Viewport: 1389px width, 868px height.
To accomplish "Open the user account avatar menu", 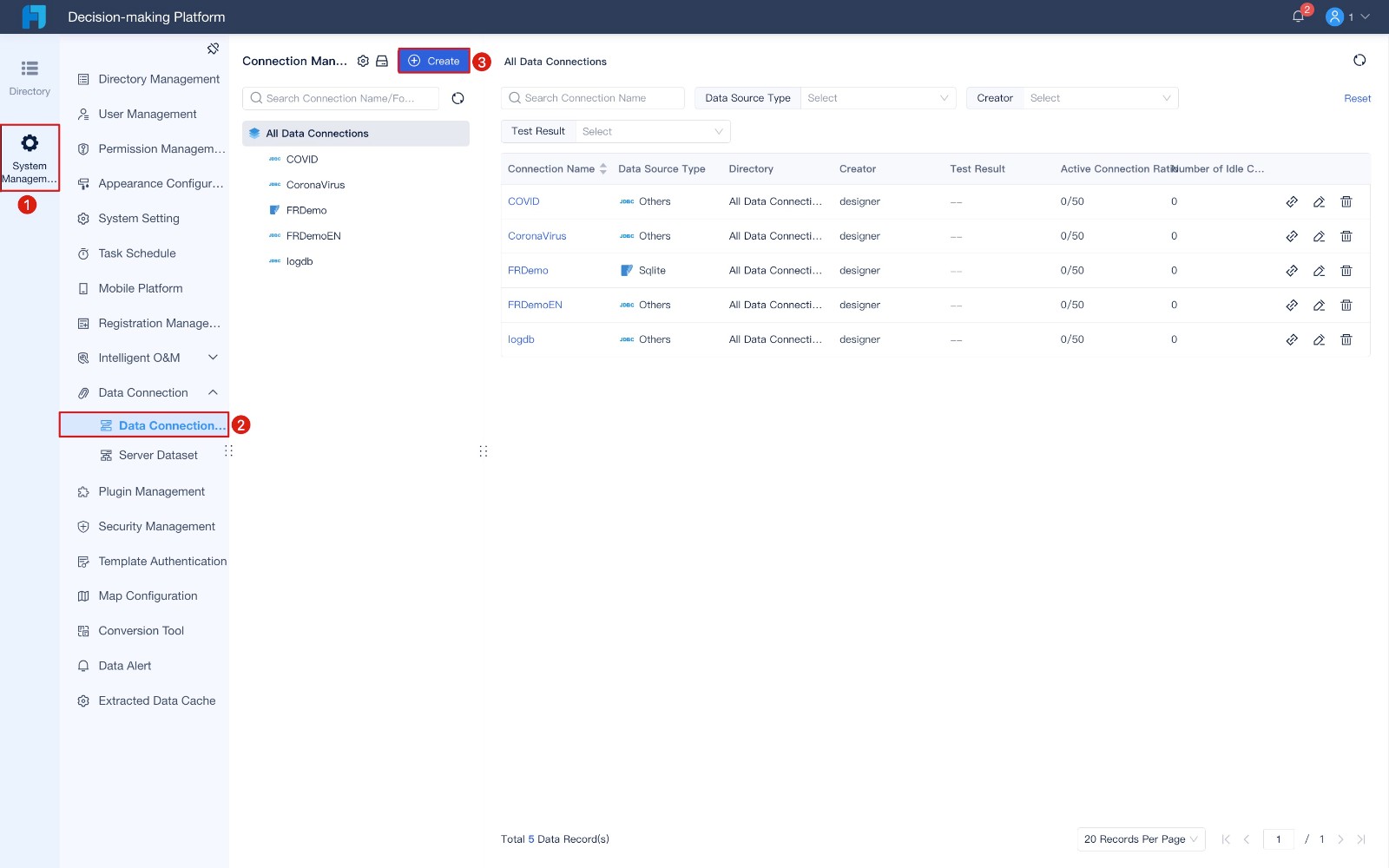I will point(1335,16).
